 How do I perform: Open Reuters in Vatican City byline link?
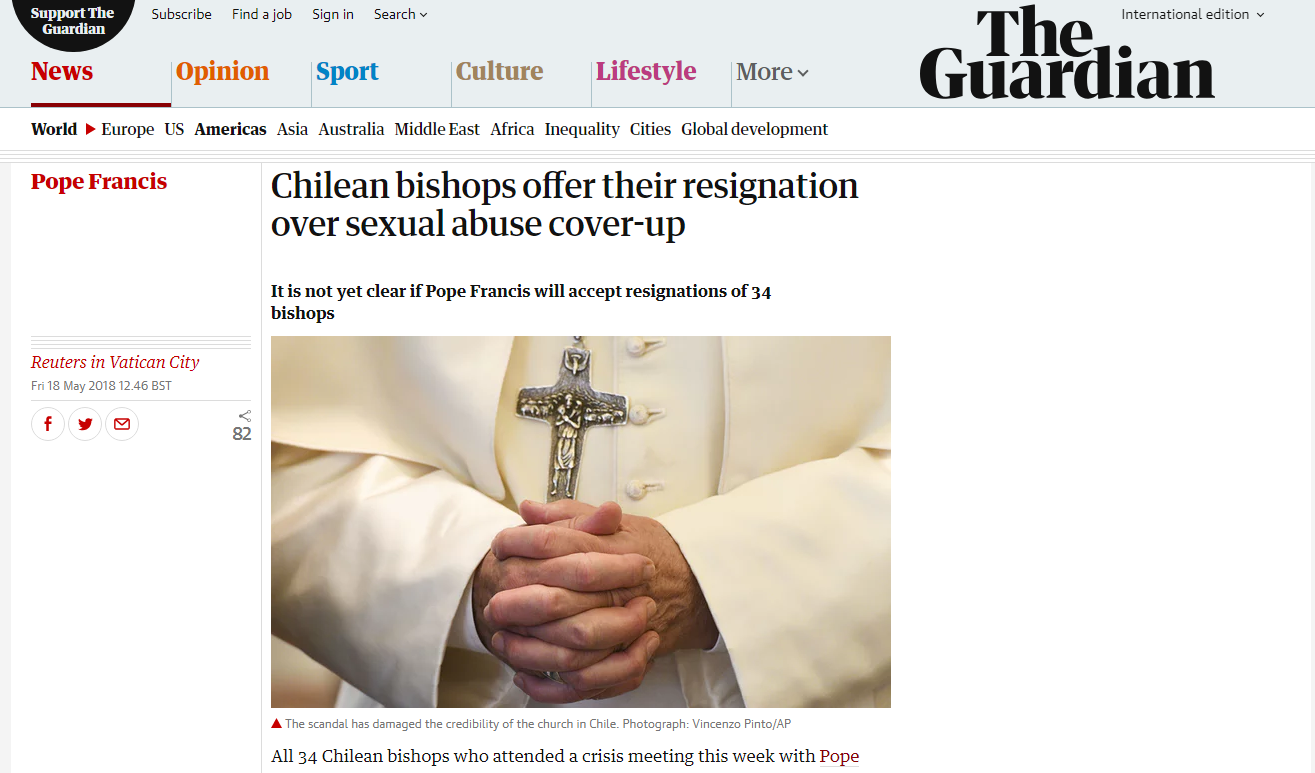click(x=115, y=362)
